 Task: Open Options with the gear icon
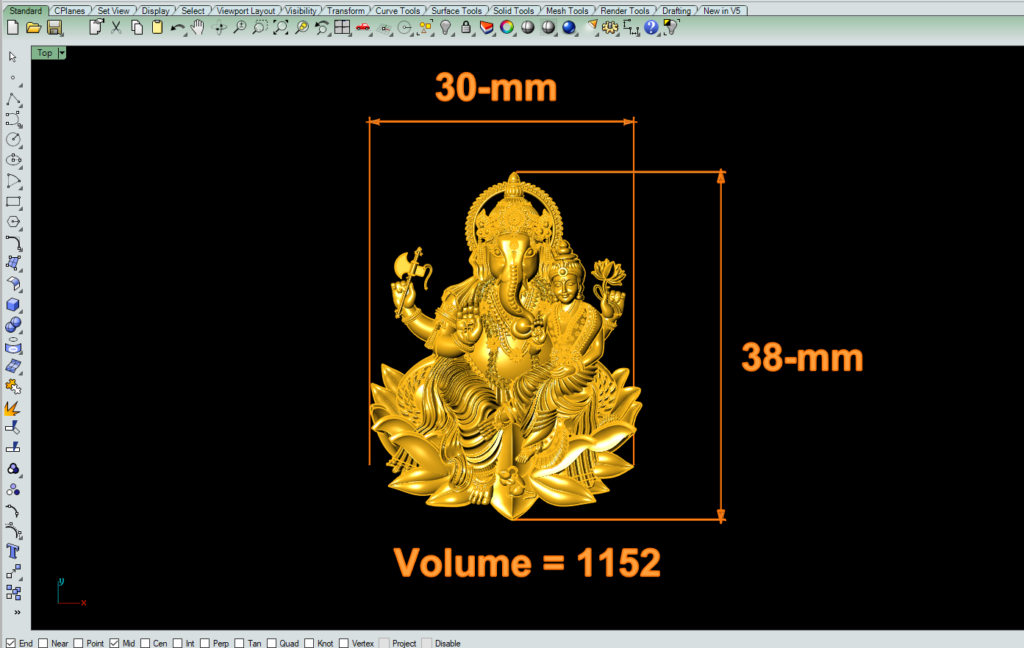[x=610, y=27]
